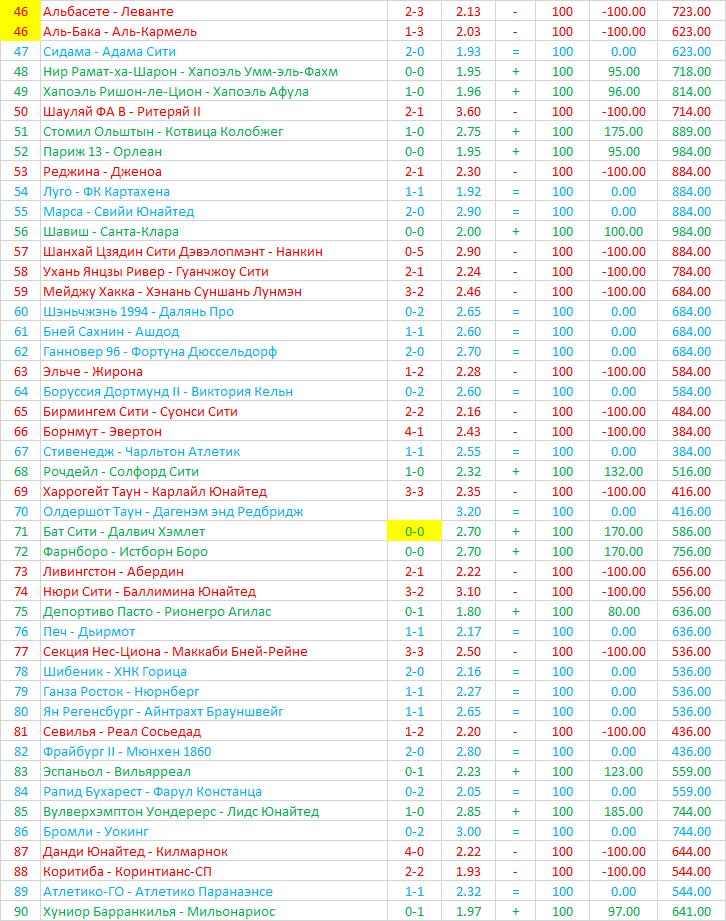Select the 185.00 profit cell

pos(624,811)
